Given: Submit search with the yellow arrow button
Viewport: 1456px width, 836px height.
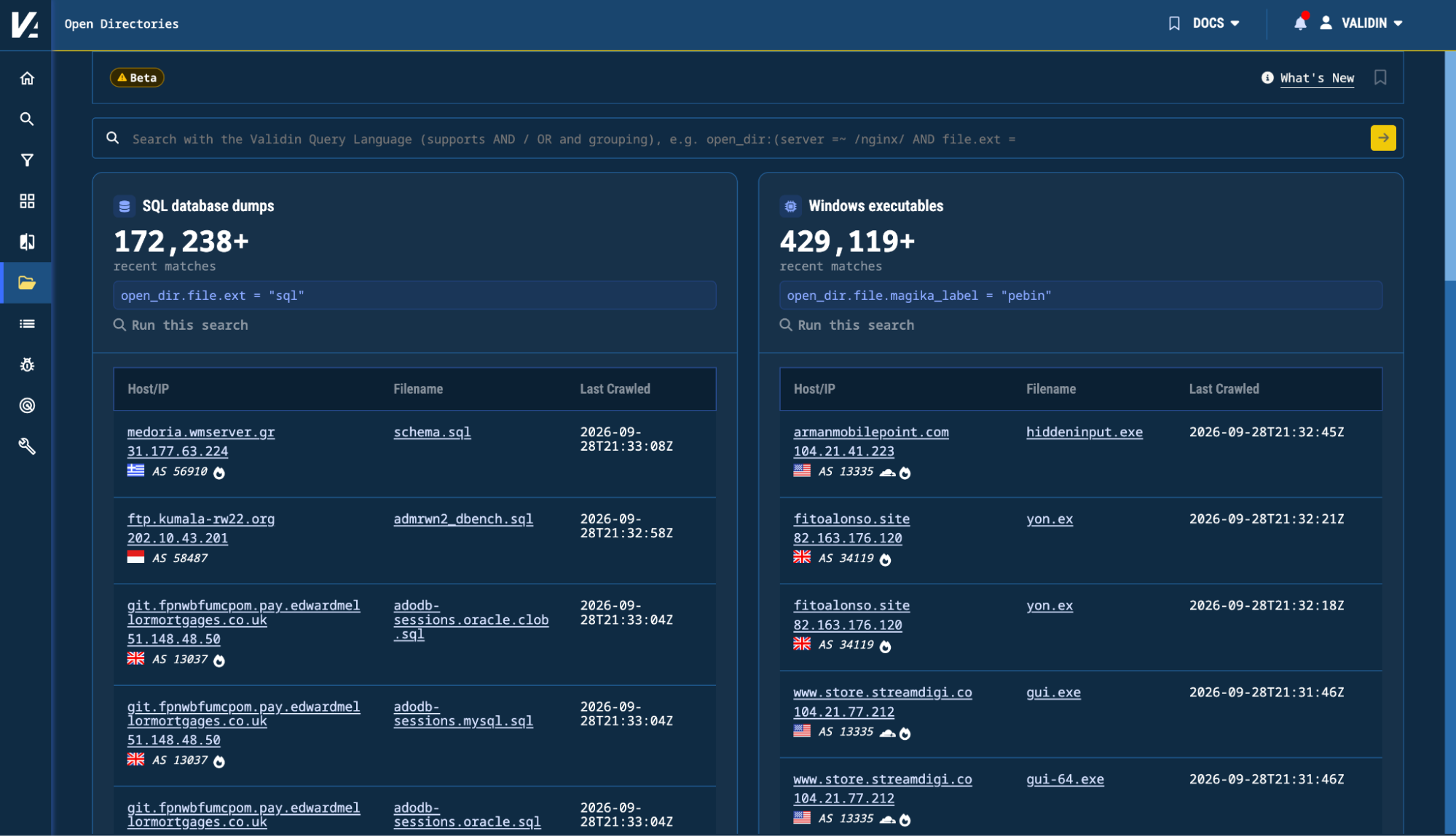Looking at the screenshot, I should pyautogui.click(x=1383, y=138).
